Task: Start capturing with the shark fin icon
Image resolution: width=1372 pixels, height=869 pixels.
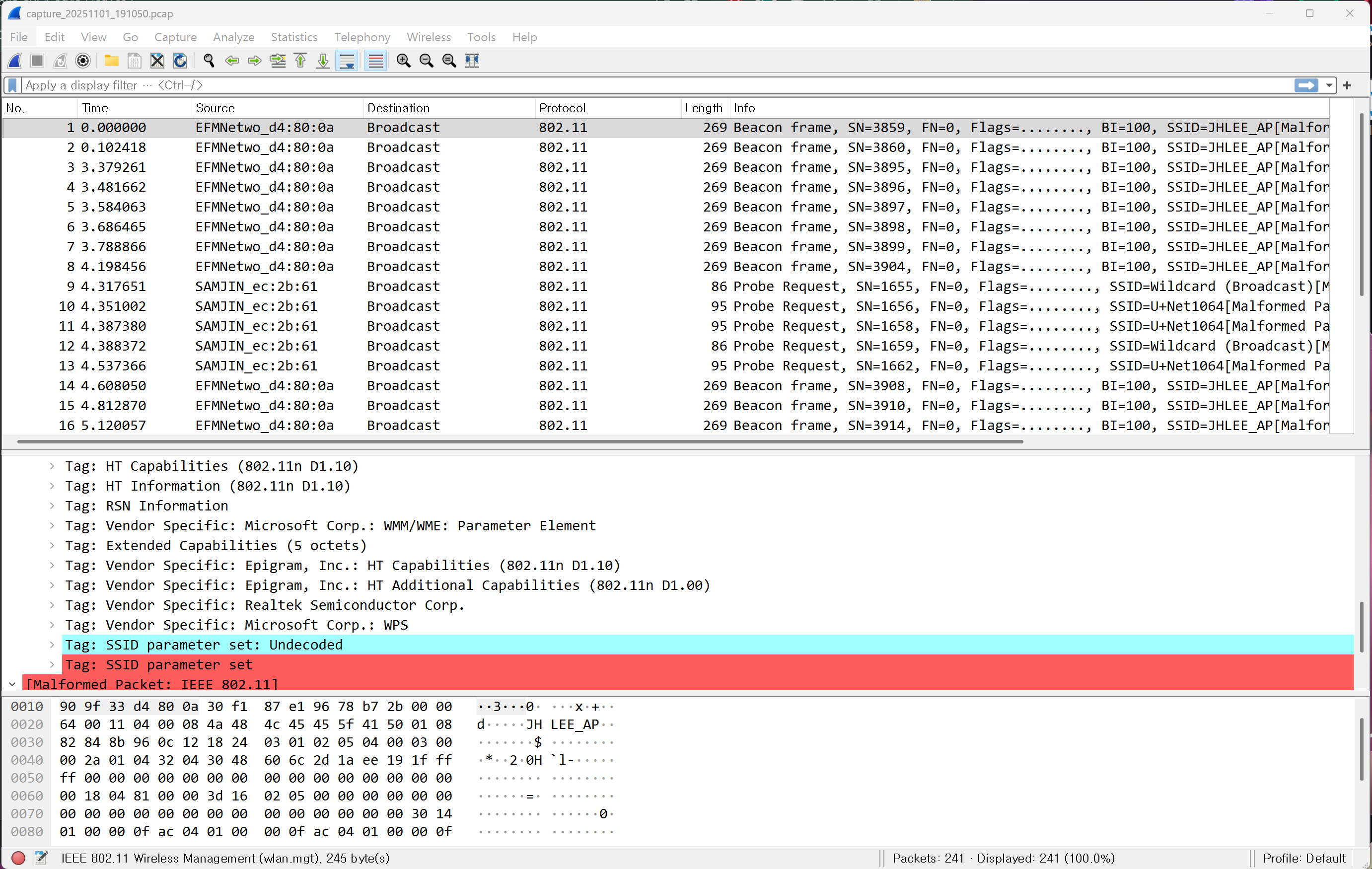Action: click(x=15, y=61)
